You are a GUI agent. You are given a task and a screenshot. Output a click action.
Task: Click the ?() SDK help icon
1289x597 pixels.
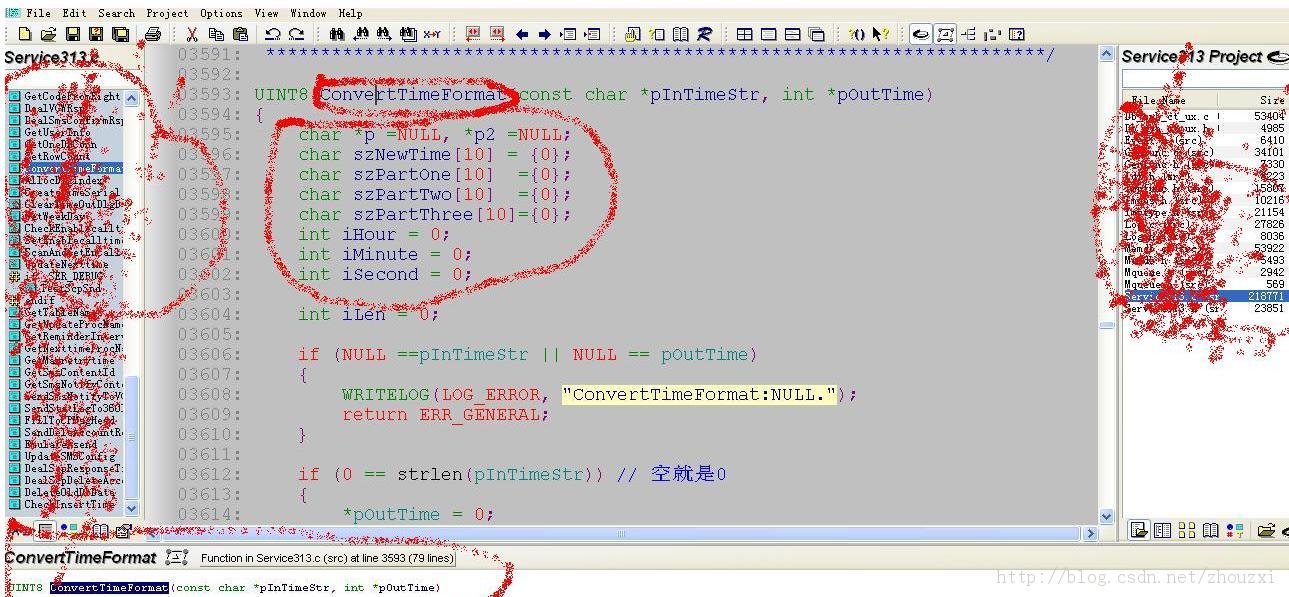[857, 34]
